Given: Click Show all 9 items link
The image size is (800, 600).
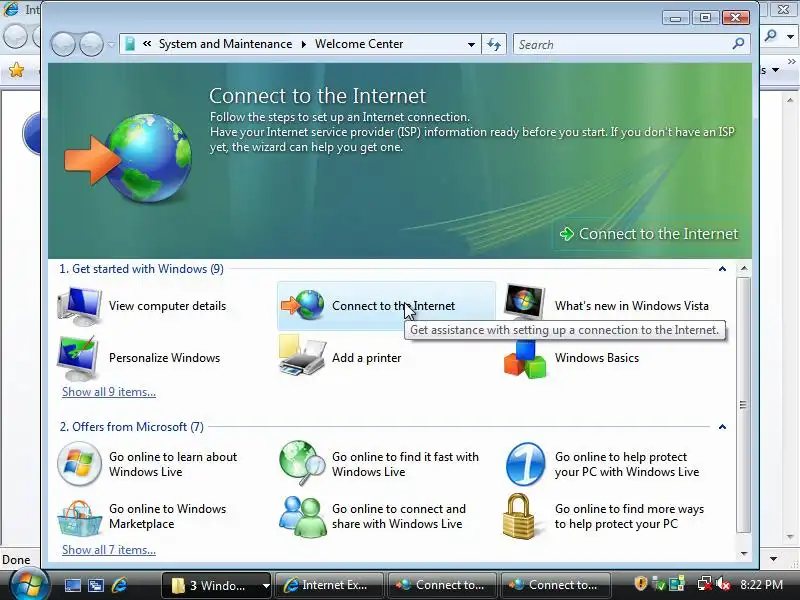Looking at the screenshot, I should click(109, 392).
